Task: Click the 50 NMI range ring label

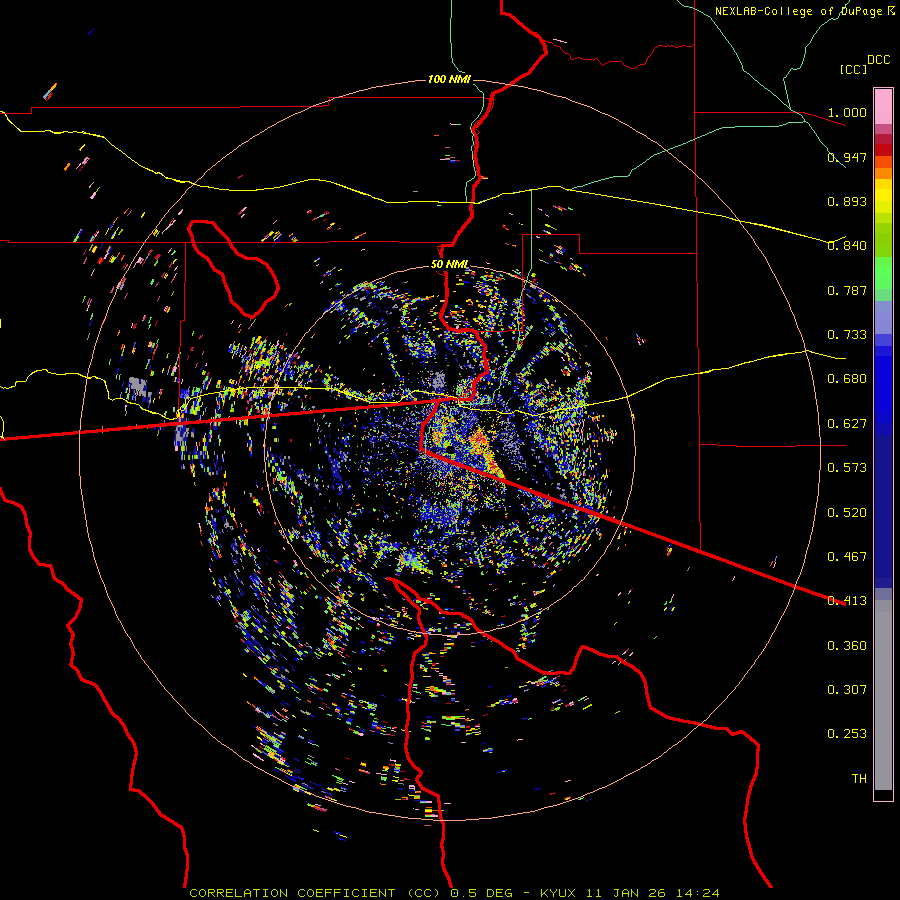Action: tap(449, 265)
